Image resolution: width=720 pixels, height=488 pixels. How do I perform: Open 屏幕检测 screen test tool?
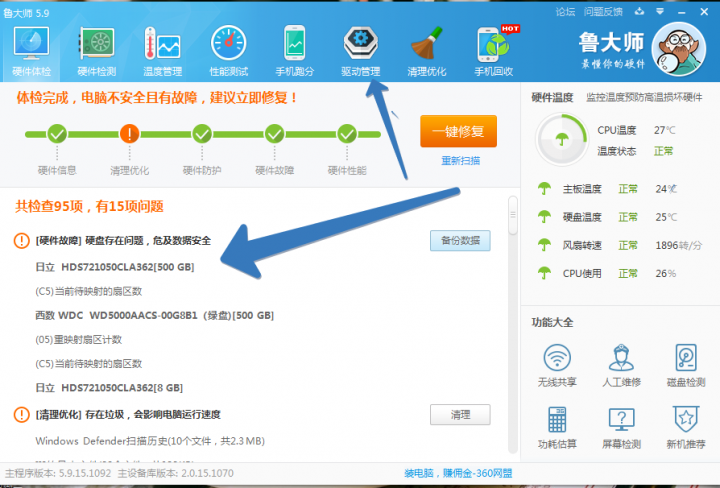621,427
